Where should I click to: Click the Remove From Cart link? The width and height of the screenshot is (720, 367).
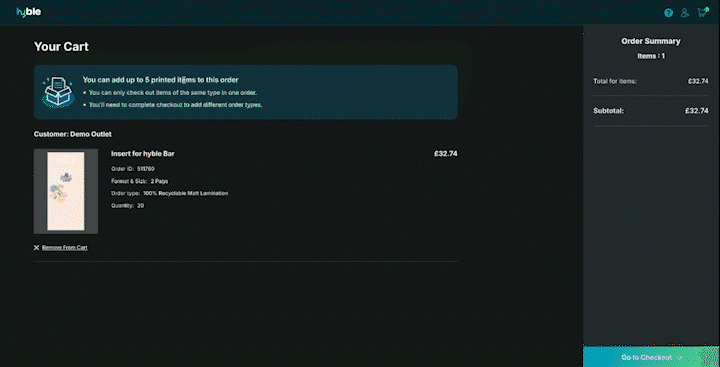click(65, 248)
